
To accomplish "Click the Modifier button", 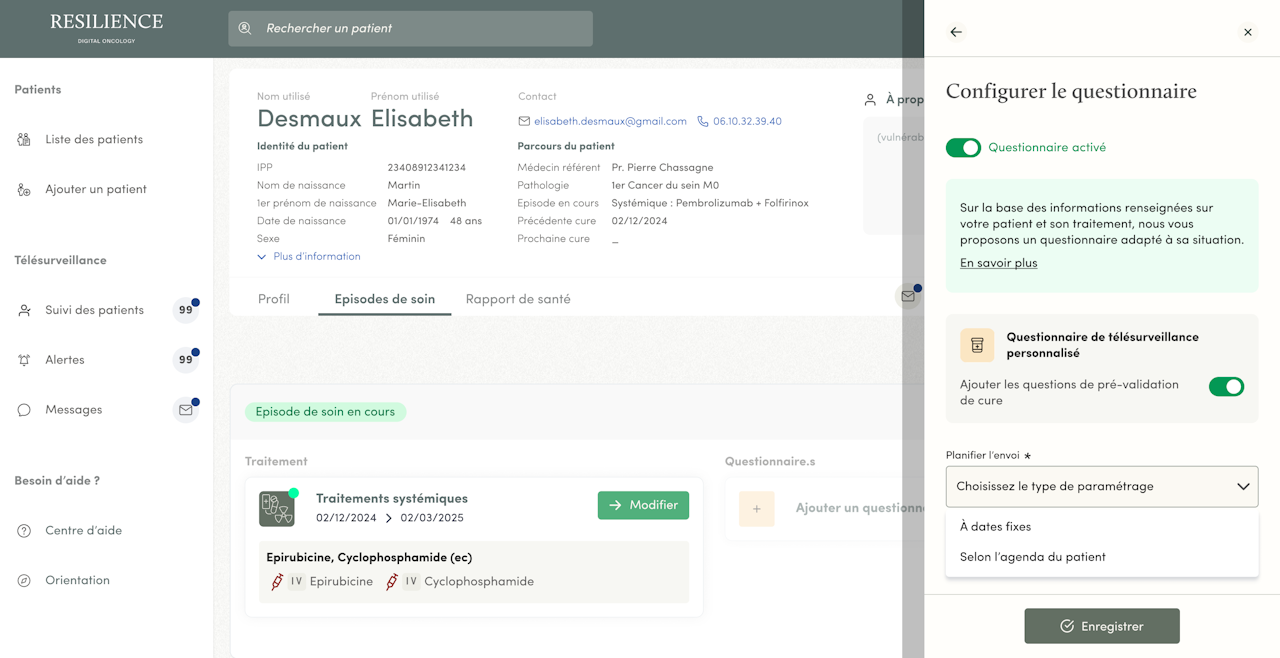I will [643, 506].
